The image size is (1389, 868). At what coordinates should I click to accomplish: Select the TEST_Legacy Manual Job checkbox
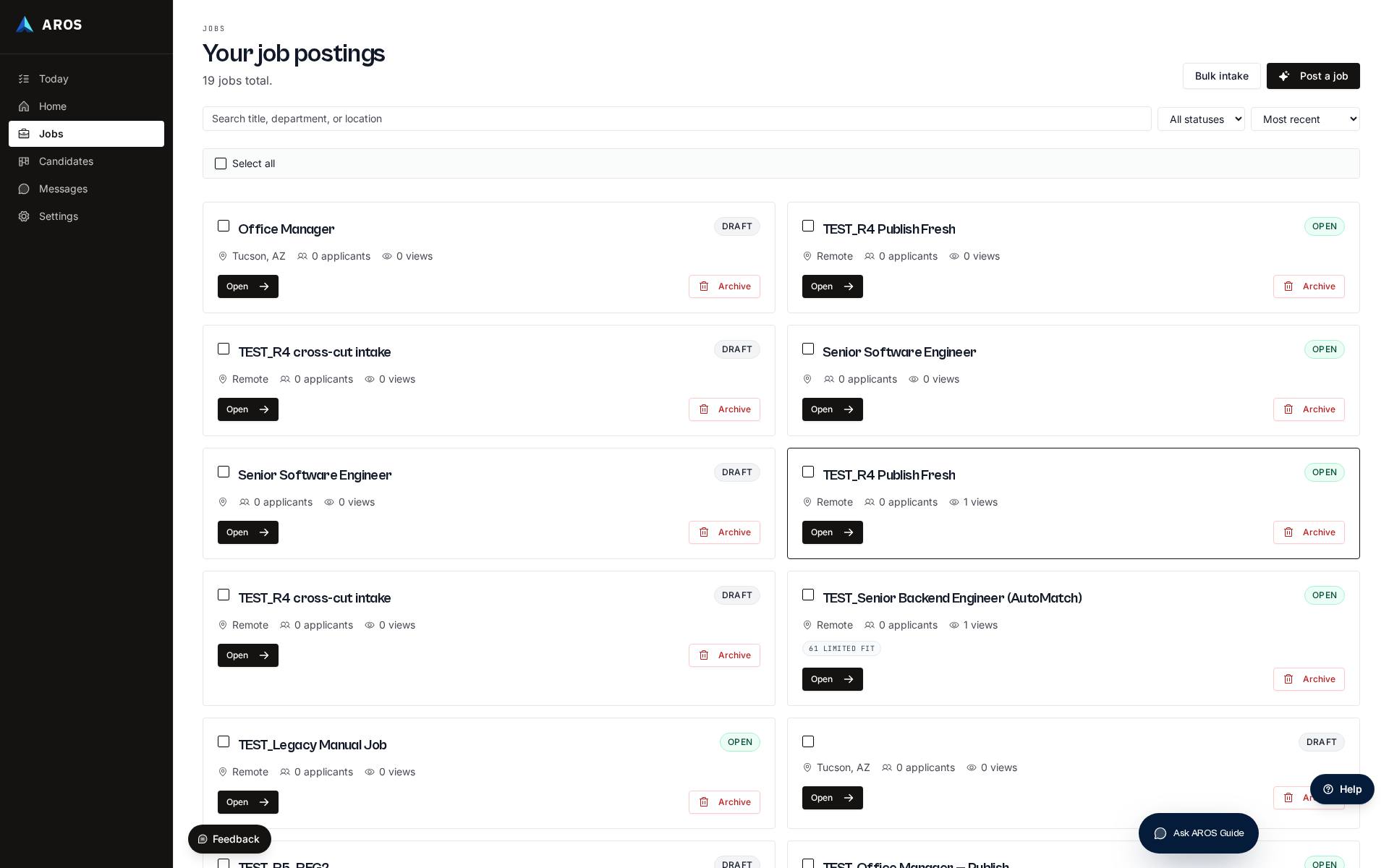pyautogui.click(x=224, y=741)
